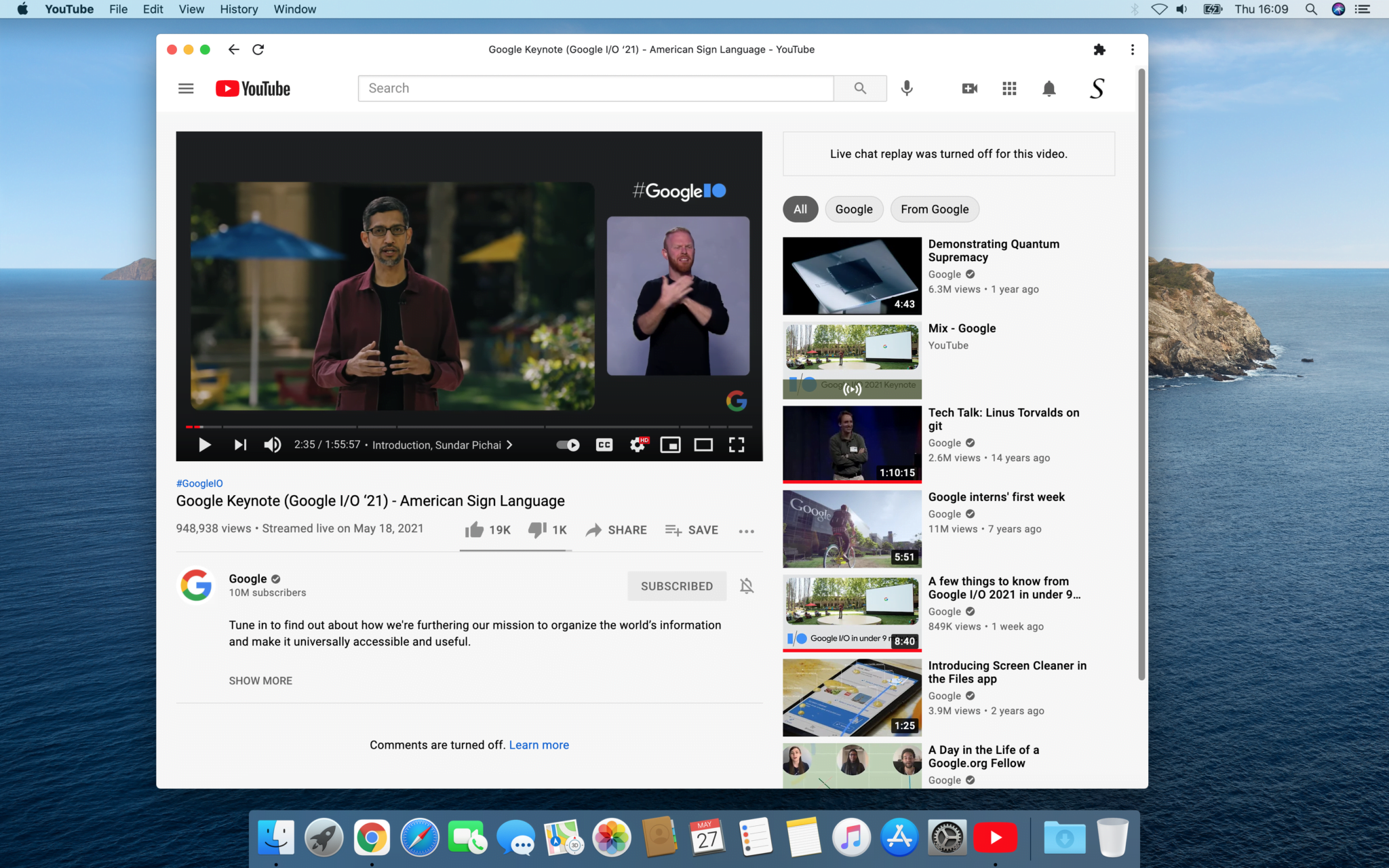Image resolution: width=1389 pixels, height=868 pixels.
Task: Open the player settings gear
Action: pos(636,445)
